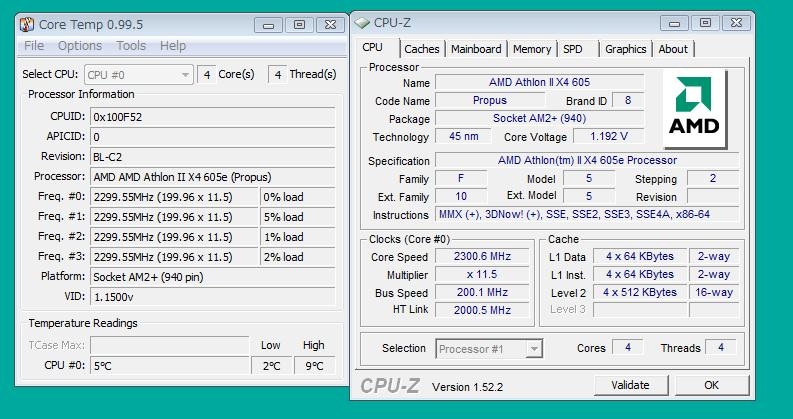Viewport: 793px width, 419px height.
Task: Click the Validate button in CPU-Z
Action: click(x=630, y=385)
